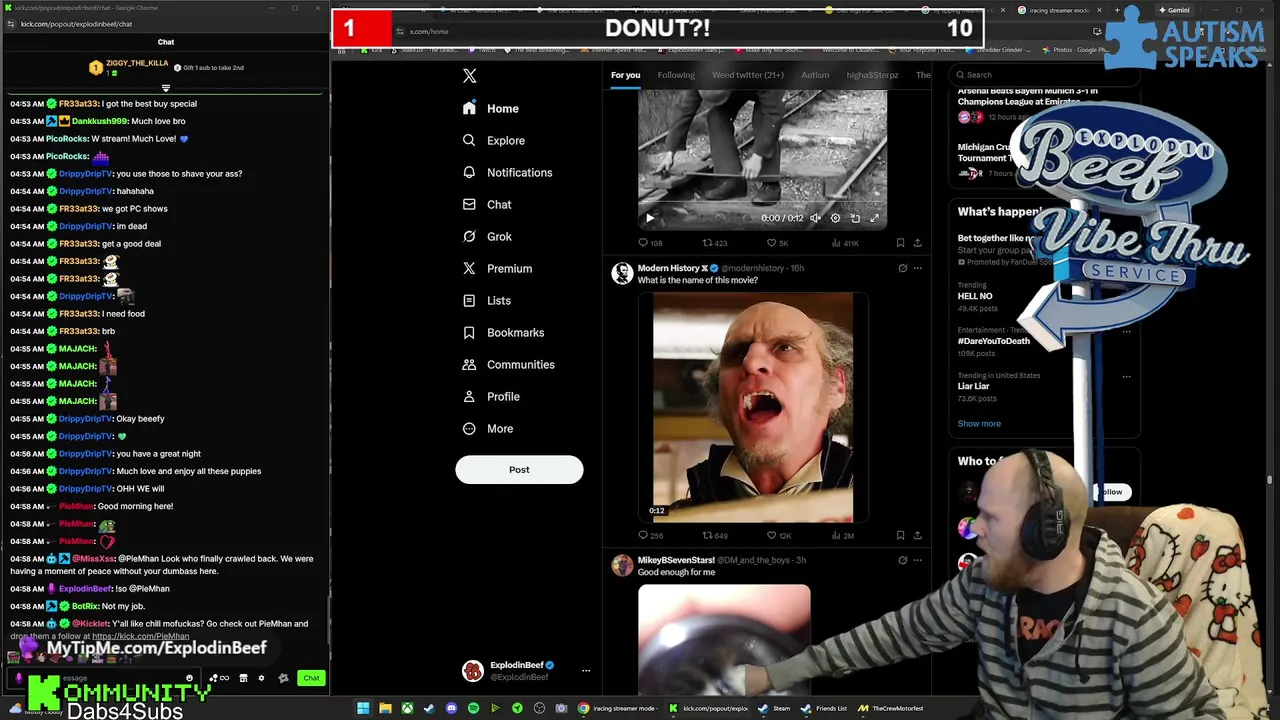This screenshot has width=1280, height=720.
Task: Like the Modern History post with 12K
Action: click(x=778, y=535)
